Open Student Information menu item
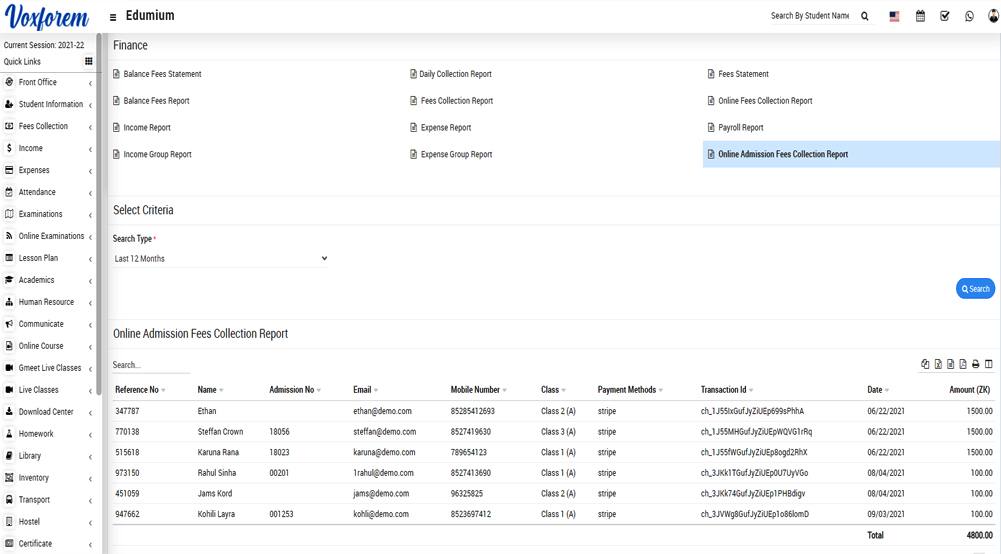Viewport: 1001px width, 554px height. pos(50,104)
